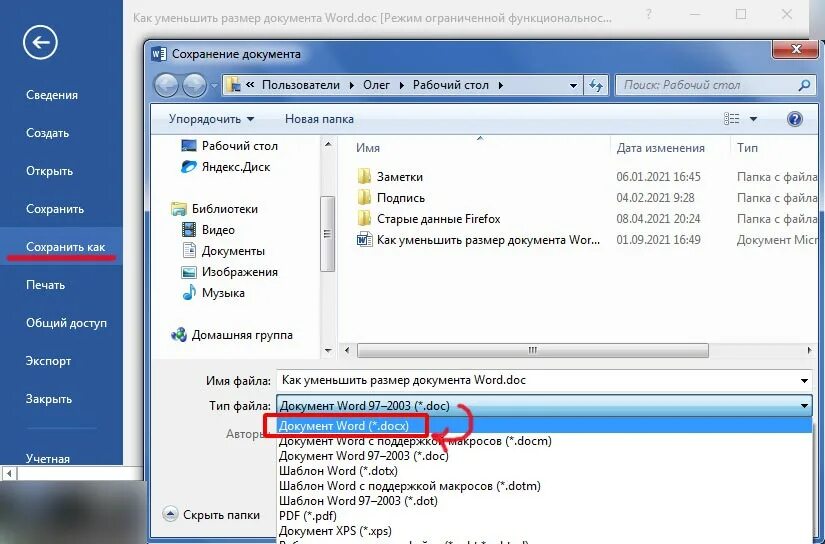Go back using the backstage back arrow
Image resolution: width=825 pixels, height=544 pixels.
pyautogui.click(x=40, y=42)
